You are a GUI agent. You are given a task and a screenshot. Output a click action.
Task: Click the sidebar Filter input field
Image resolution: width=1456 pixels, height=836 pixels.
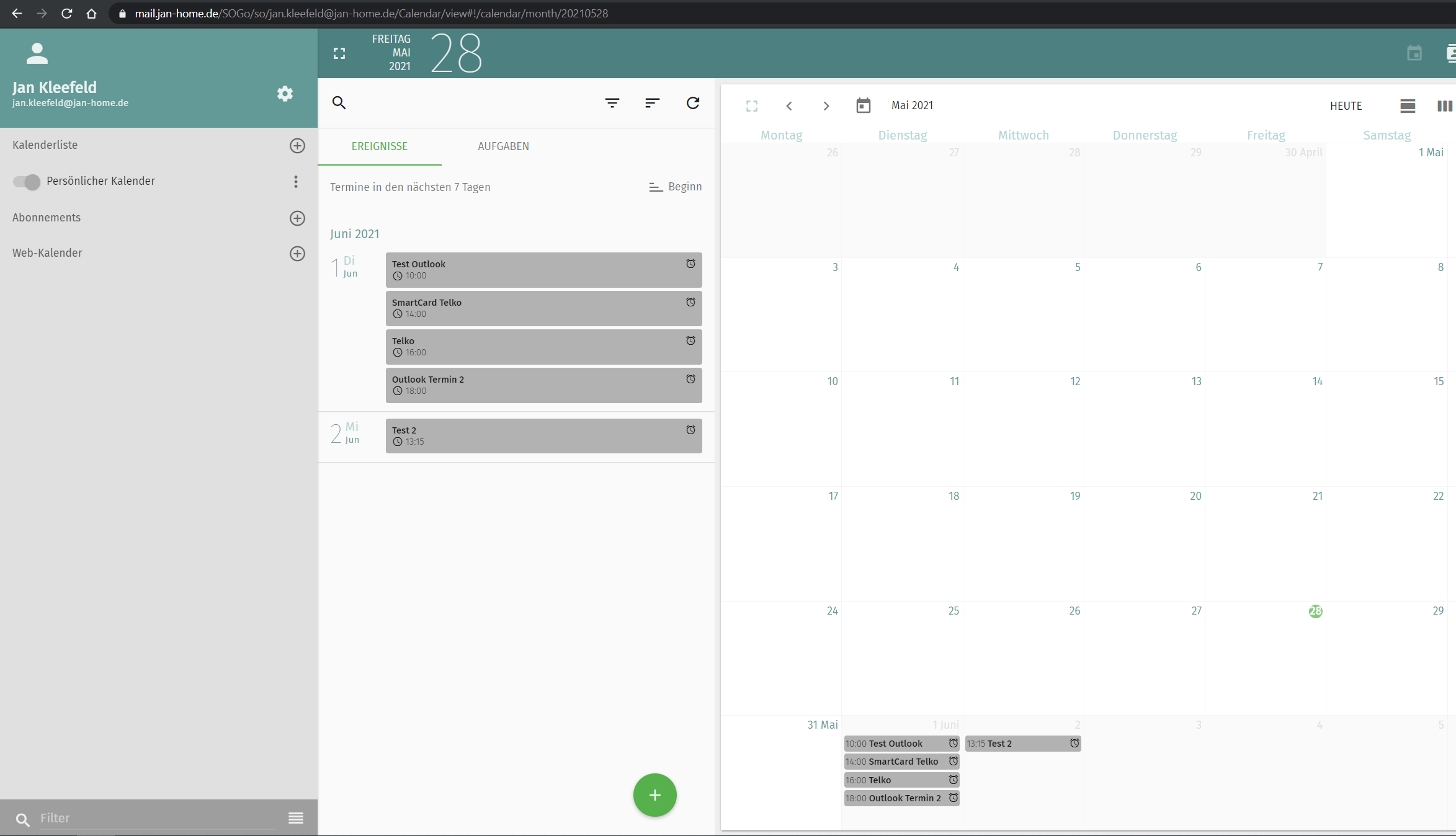155,818
